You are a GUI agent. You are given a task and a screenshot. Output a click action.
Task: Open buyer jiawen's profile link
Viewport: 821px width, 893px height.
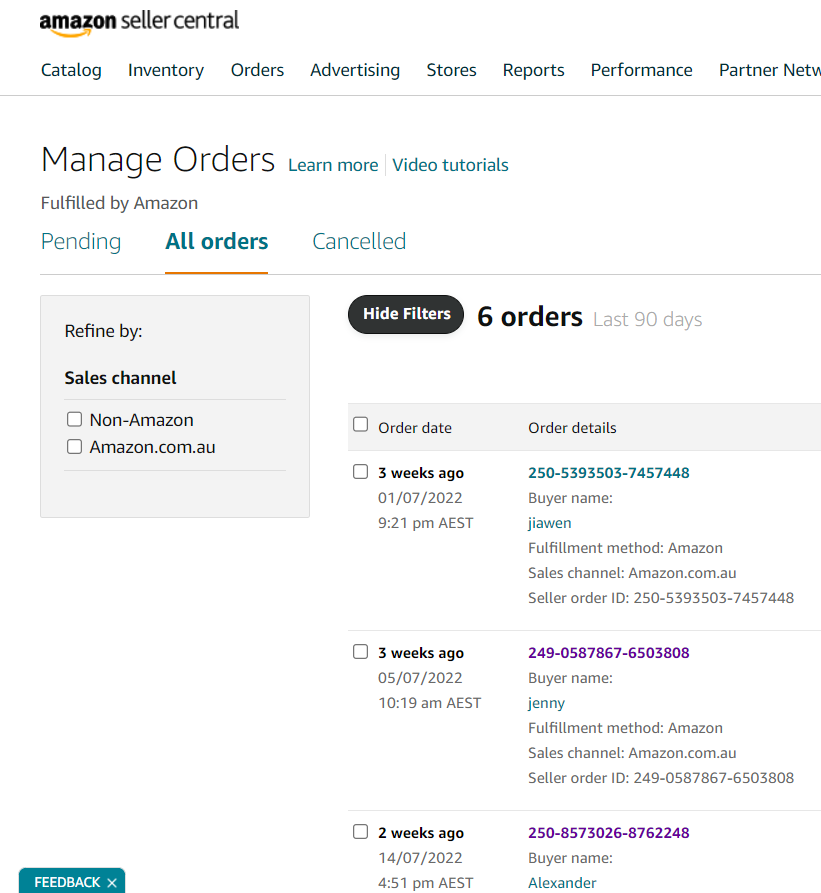click(550, 523)
